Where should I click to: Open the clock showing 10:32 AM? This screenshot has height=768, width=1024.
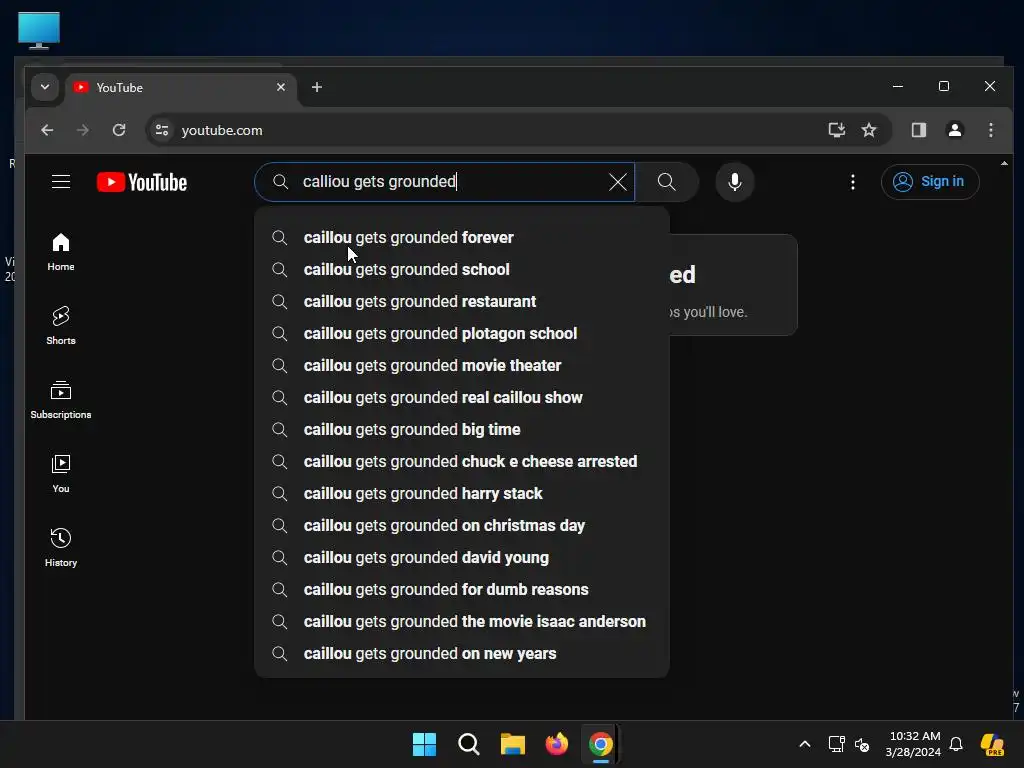point(914,744)
